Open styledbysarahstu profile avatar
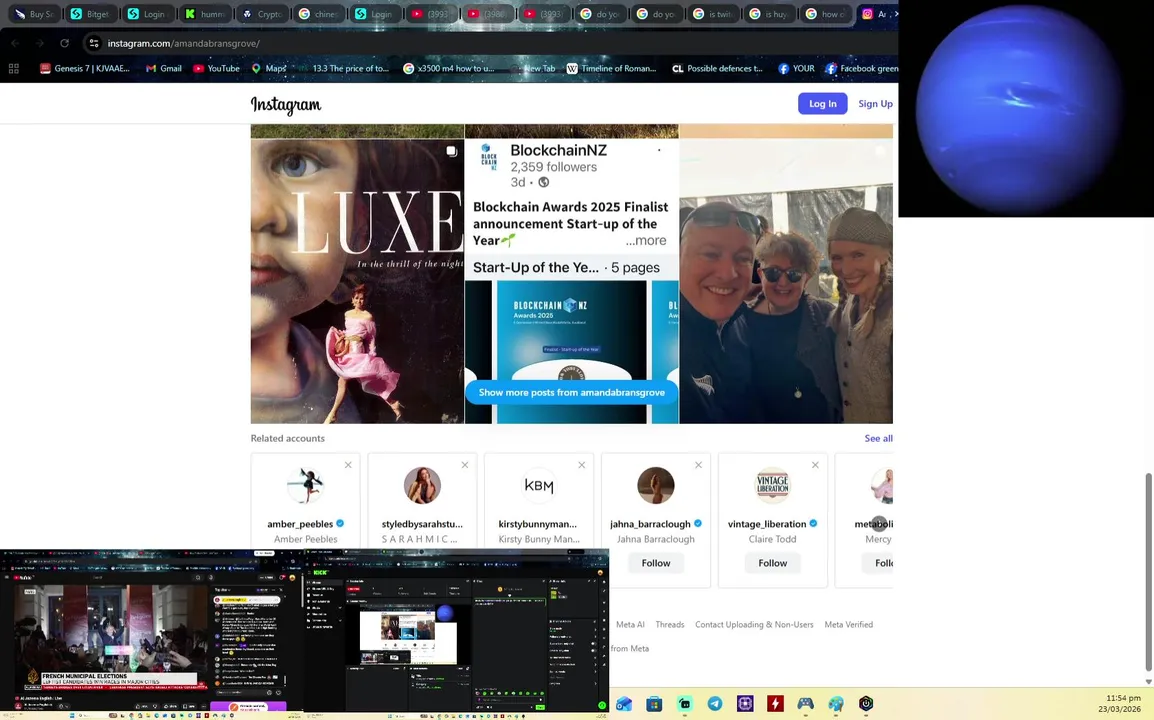This screenshot has width=1154, height=720. click(422, 485)
